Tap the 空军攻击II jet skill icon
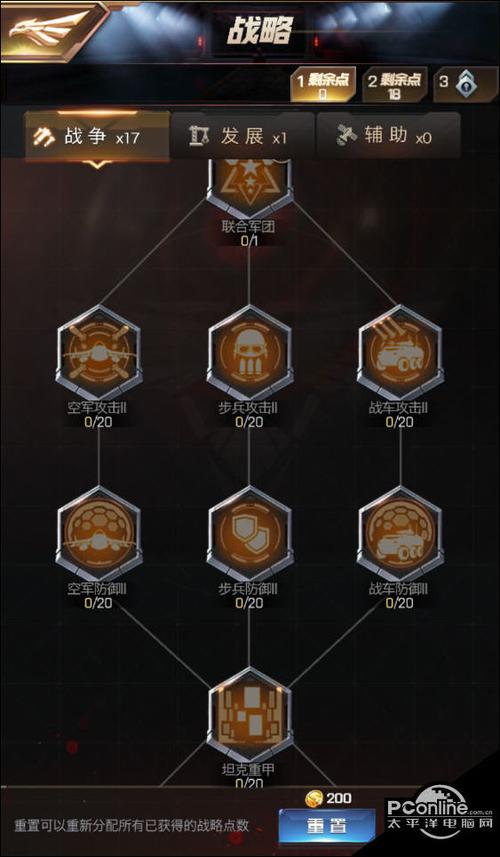This screenshot has height=857, width=500. point(99,353)
